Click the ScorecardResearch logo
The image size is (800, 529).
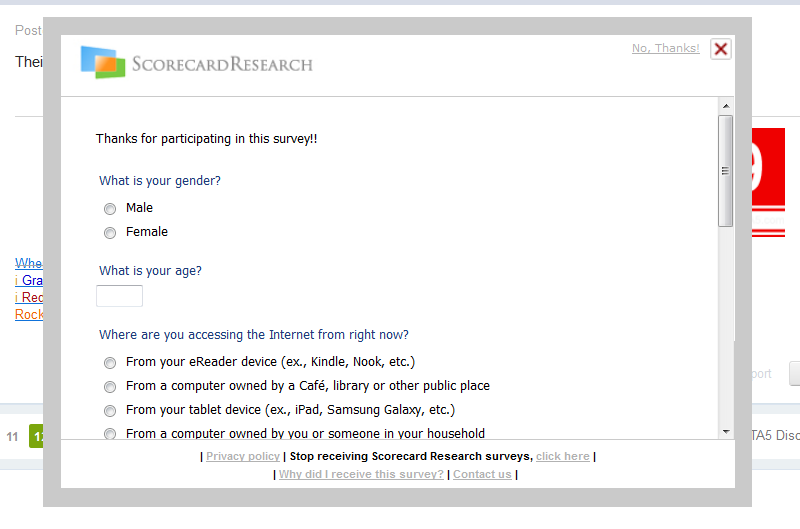(x=196, y=63)
